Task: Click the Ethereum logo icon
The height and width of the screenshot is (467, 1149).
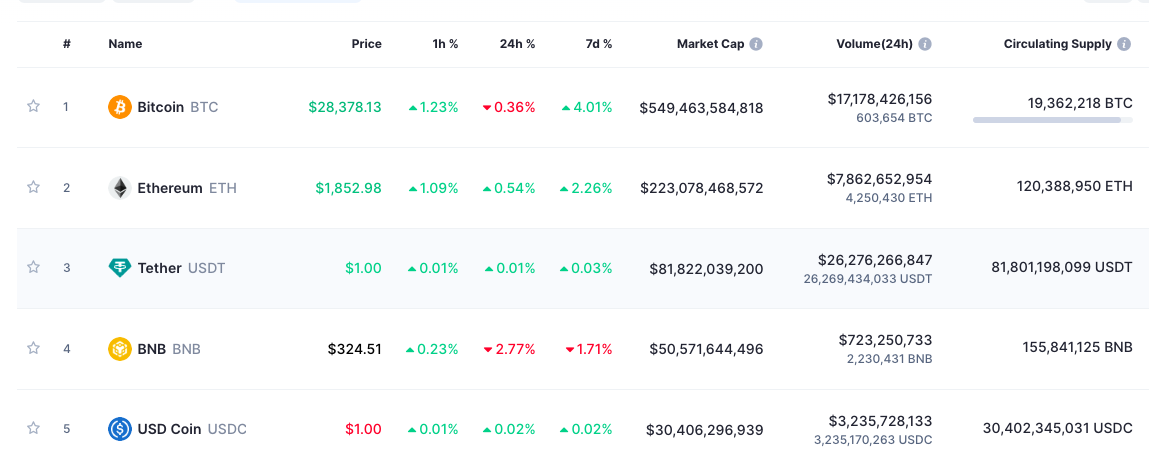Action: (120, 188)
